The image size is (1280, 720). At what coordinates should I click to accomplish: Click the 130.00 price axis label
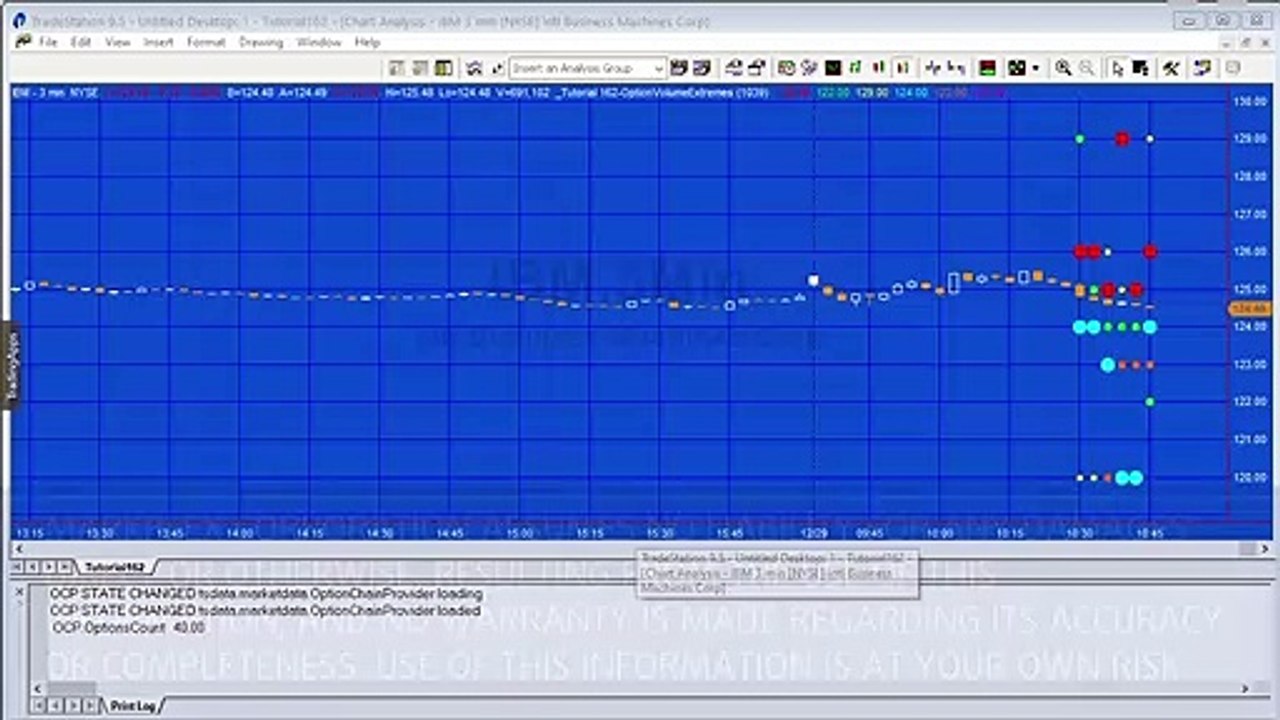[1248, 102]
